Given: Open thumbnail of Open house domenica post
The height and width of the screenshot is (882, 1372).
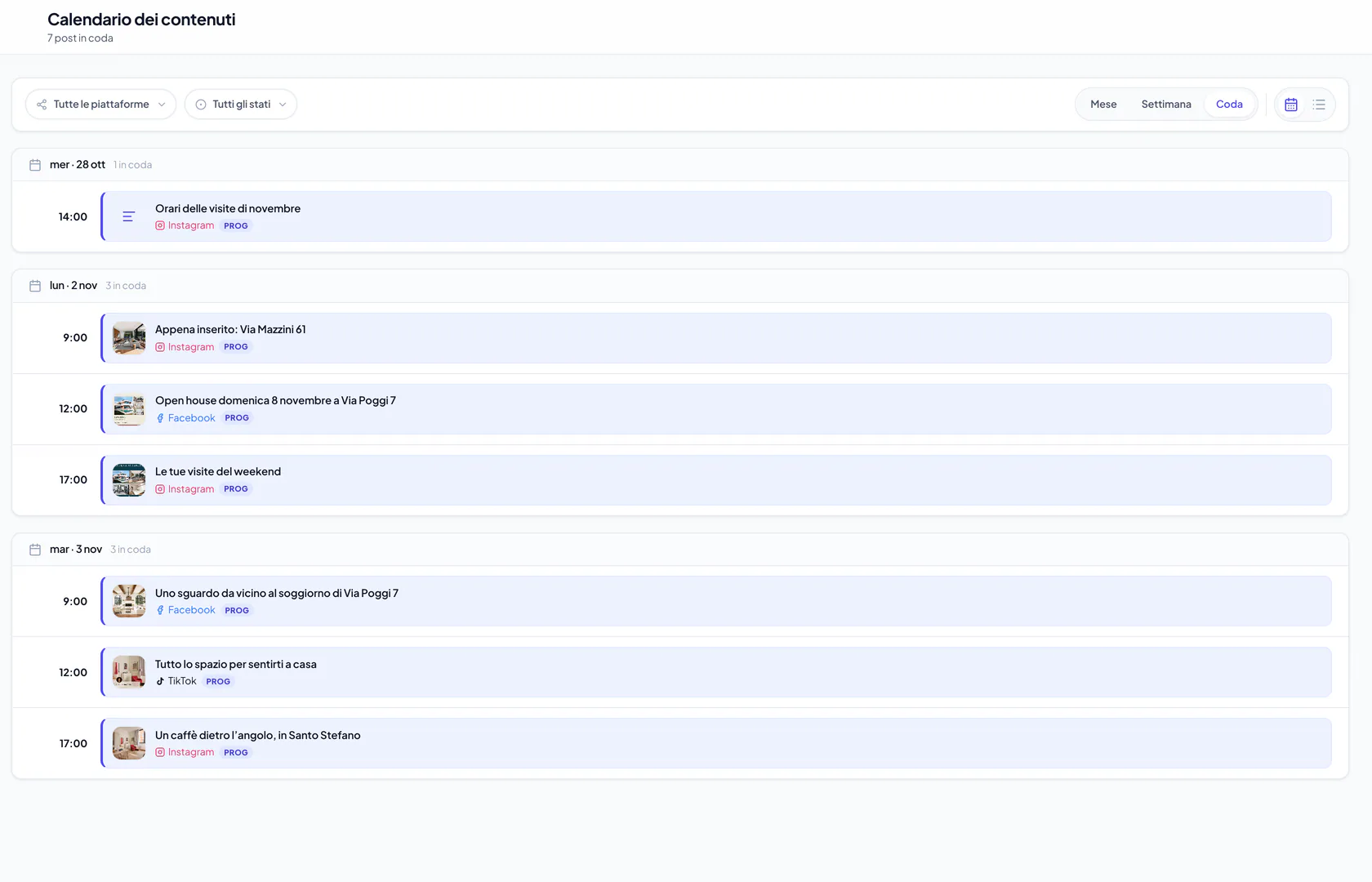Looking at the screenshot, I should tap(129, 409).
